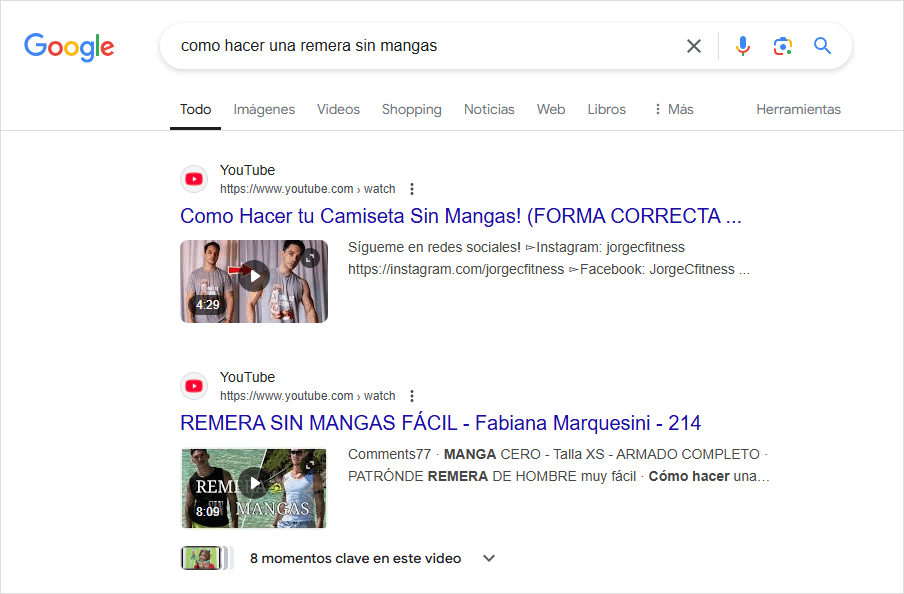Select the Shopping tab

tap(411, 109)
